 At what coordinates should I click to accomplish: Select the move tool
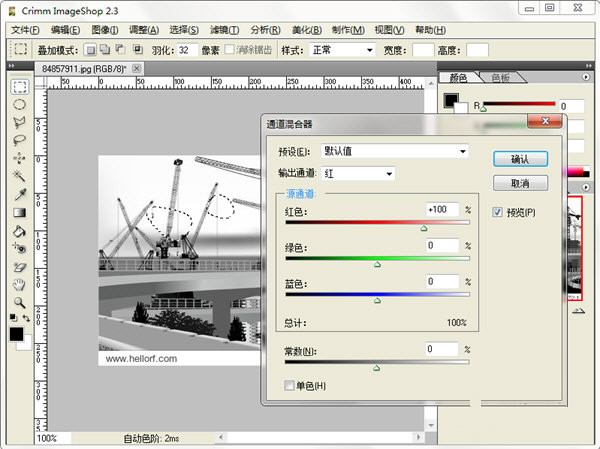(x=20, y=158)
